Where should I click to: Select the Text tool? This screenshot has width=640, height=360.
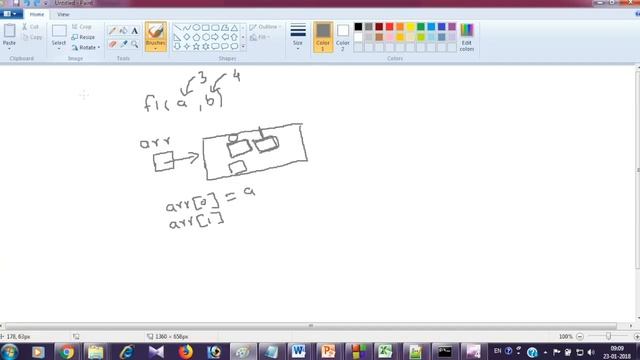(135, 31)
